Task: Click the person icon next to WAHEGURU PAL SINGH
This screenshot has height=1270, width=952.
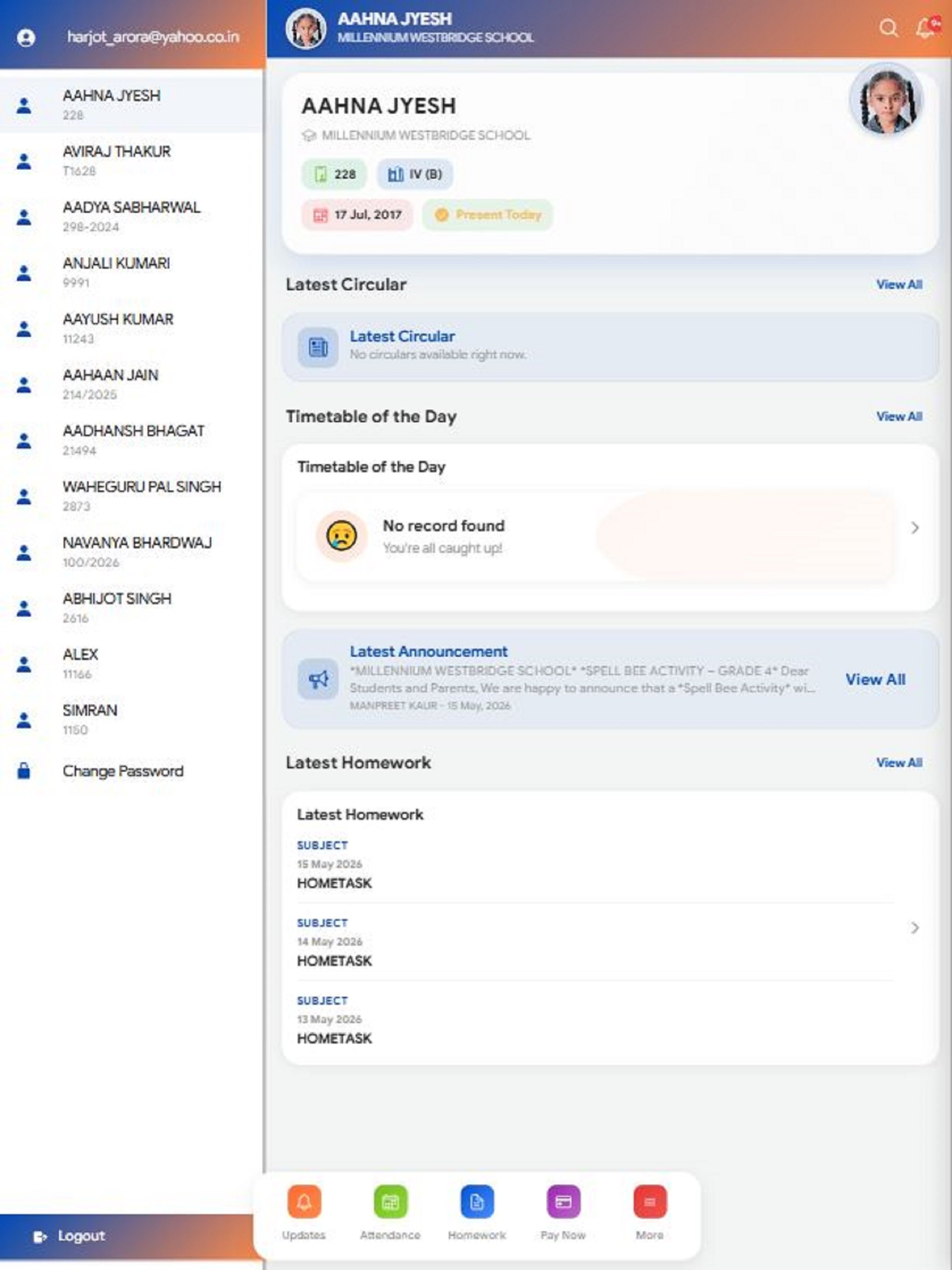Action: point(24,496)
